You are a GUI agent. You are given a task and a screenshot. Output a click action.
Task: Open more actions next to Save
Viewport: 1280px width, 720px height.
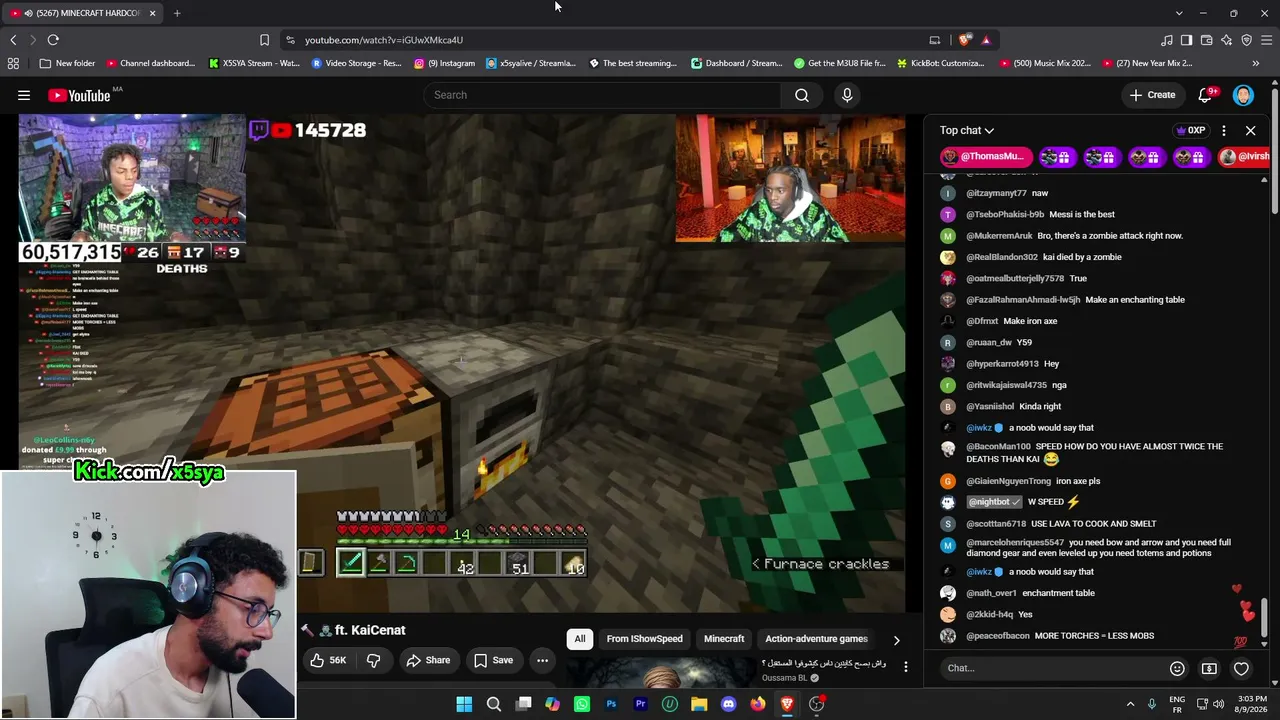(542, 660)
